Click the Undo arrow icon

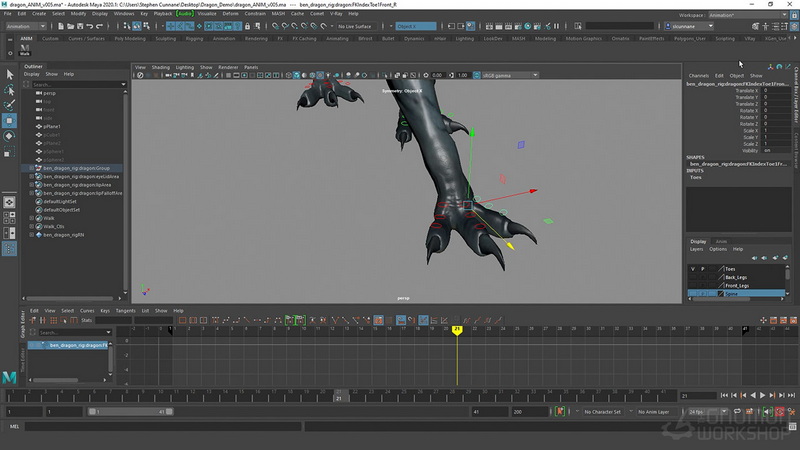pos(90,26)
